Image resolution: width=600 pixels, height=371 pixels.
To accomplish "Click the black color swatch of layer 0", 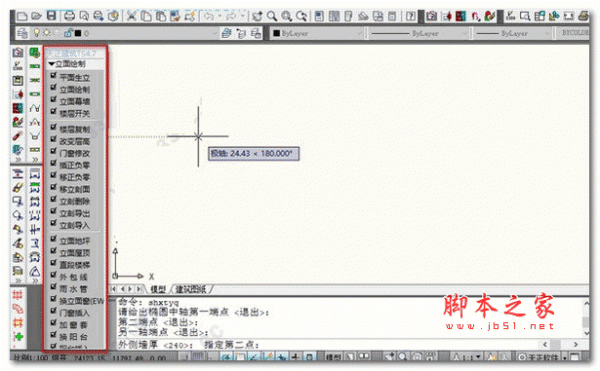I will pyautogui.click(x=78, y=33).
